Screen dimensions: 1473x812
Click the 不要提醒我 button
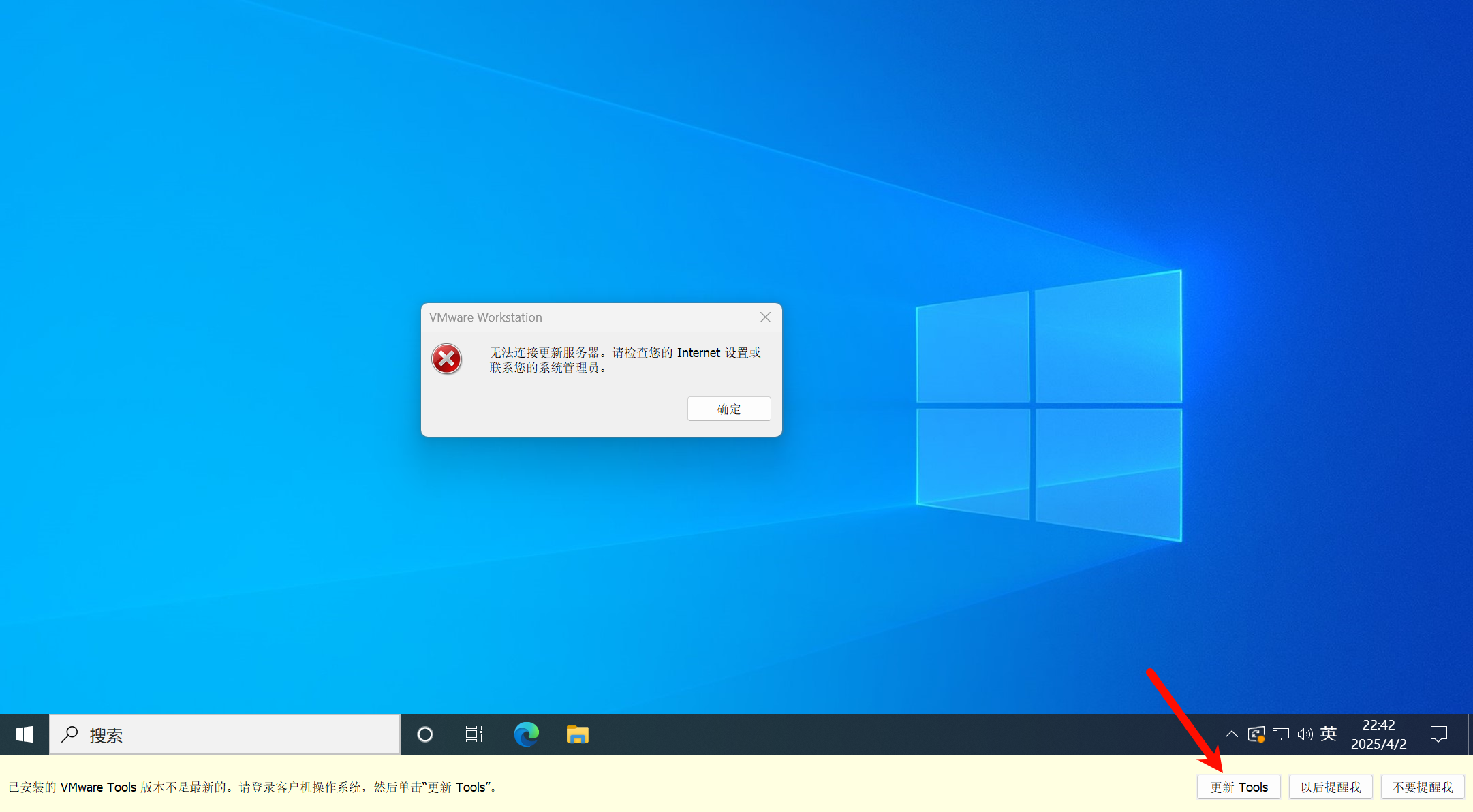click(1422, 787)
